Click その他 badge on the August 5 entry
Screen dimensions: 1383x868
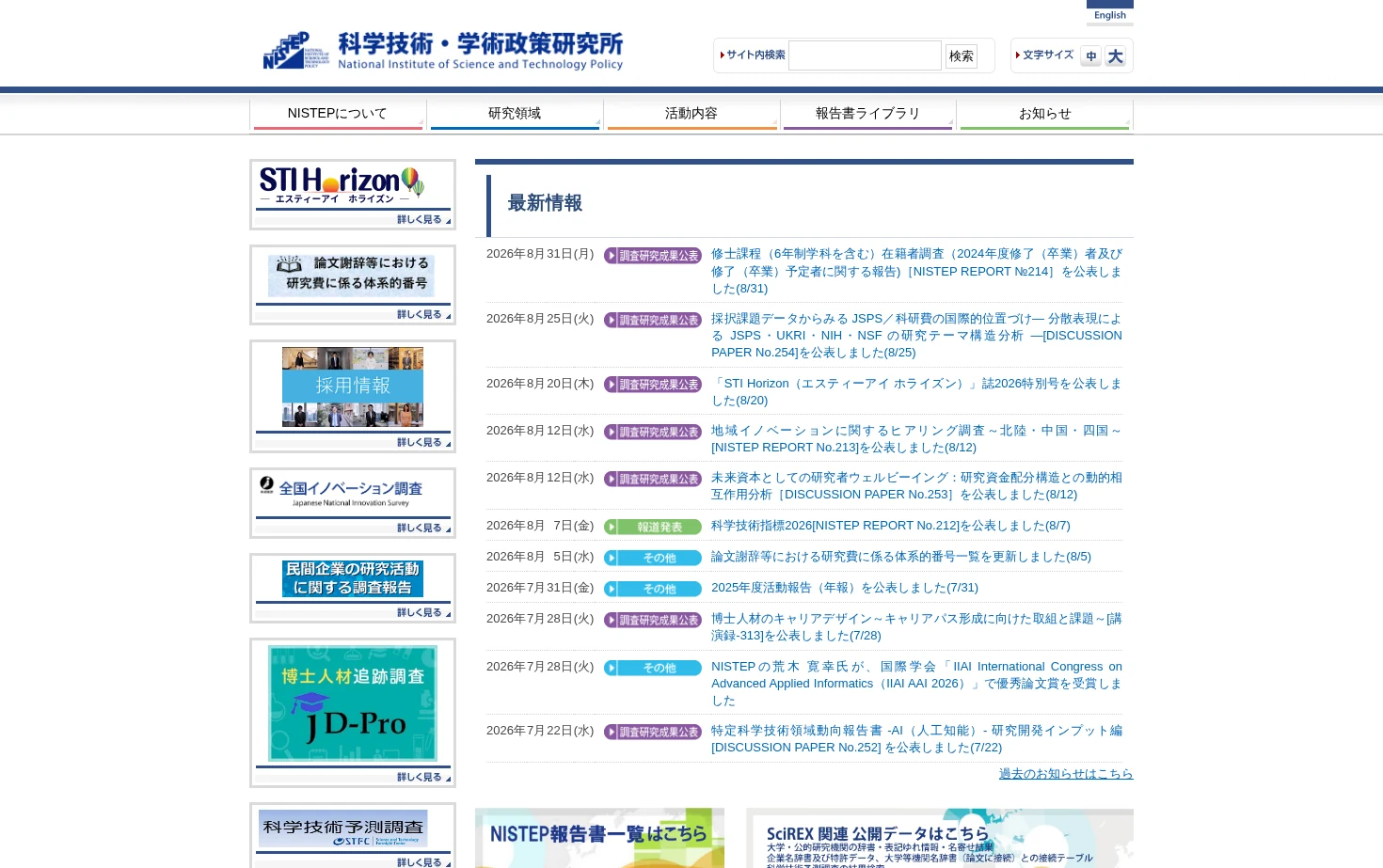coord(653,558)
